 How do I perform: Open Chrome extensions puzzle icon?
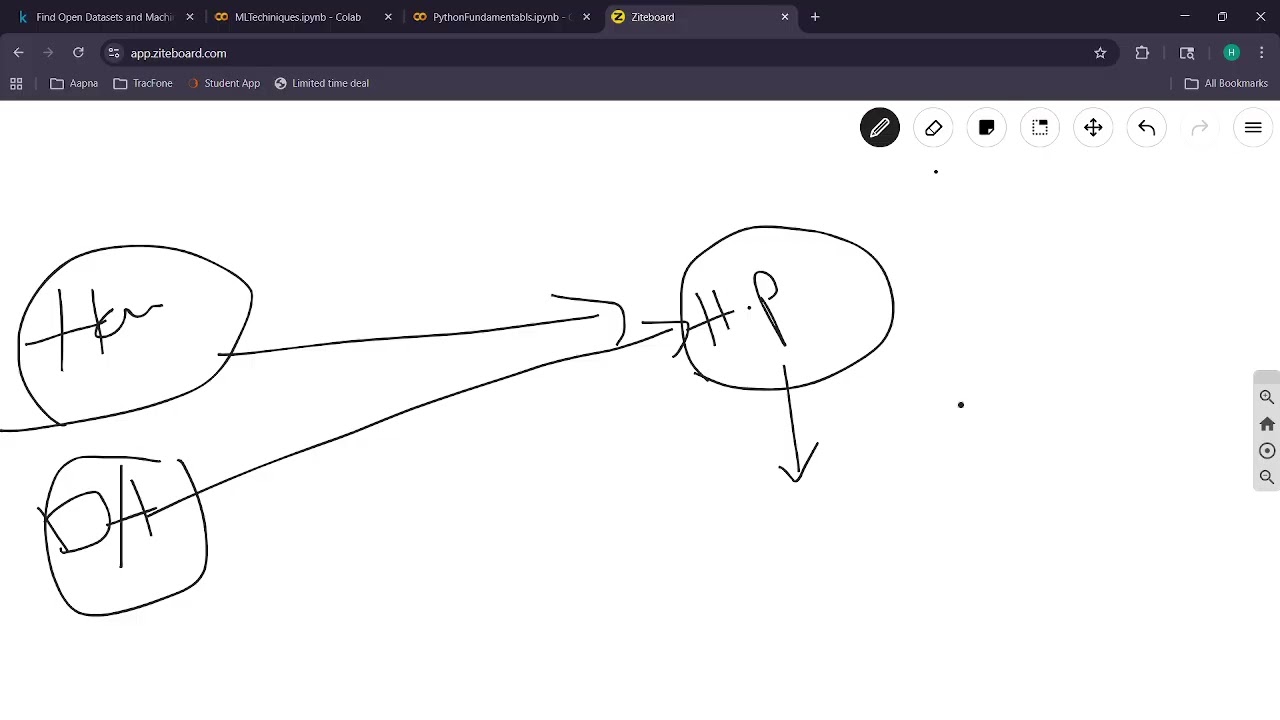pos(1142,53)
